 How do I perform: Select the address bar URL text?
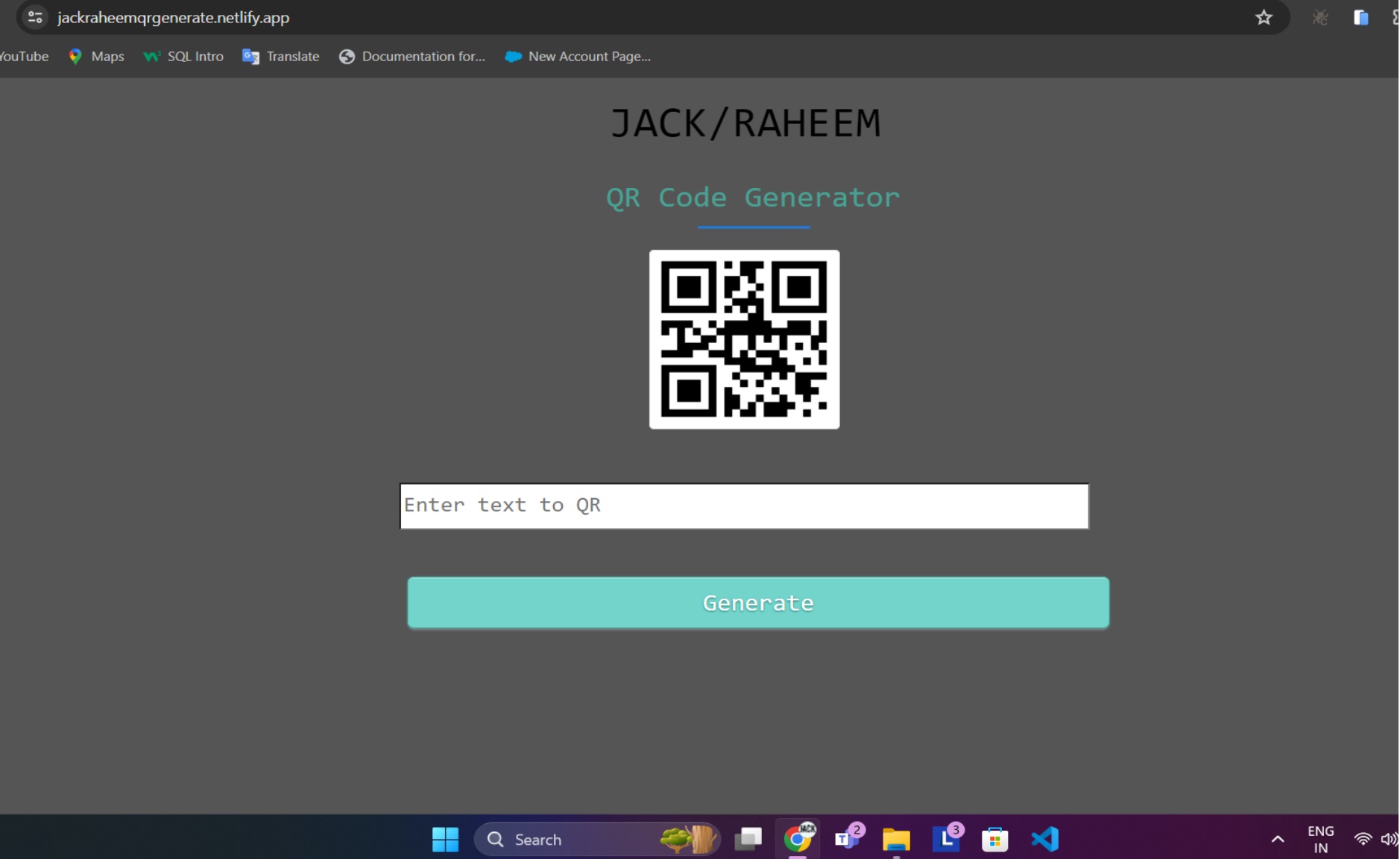tap(174, 18)
